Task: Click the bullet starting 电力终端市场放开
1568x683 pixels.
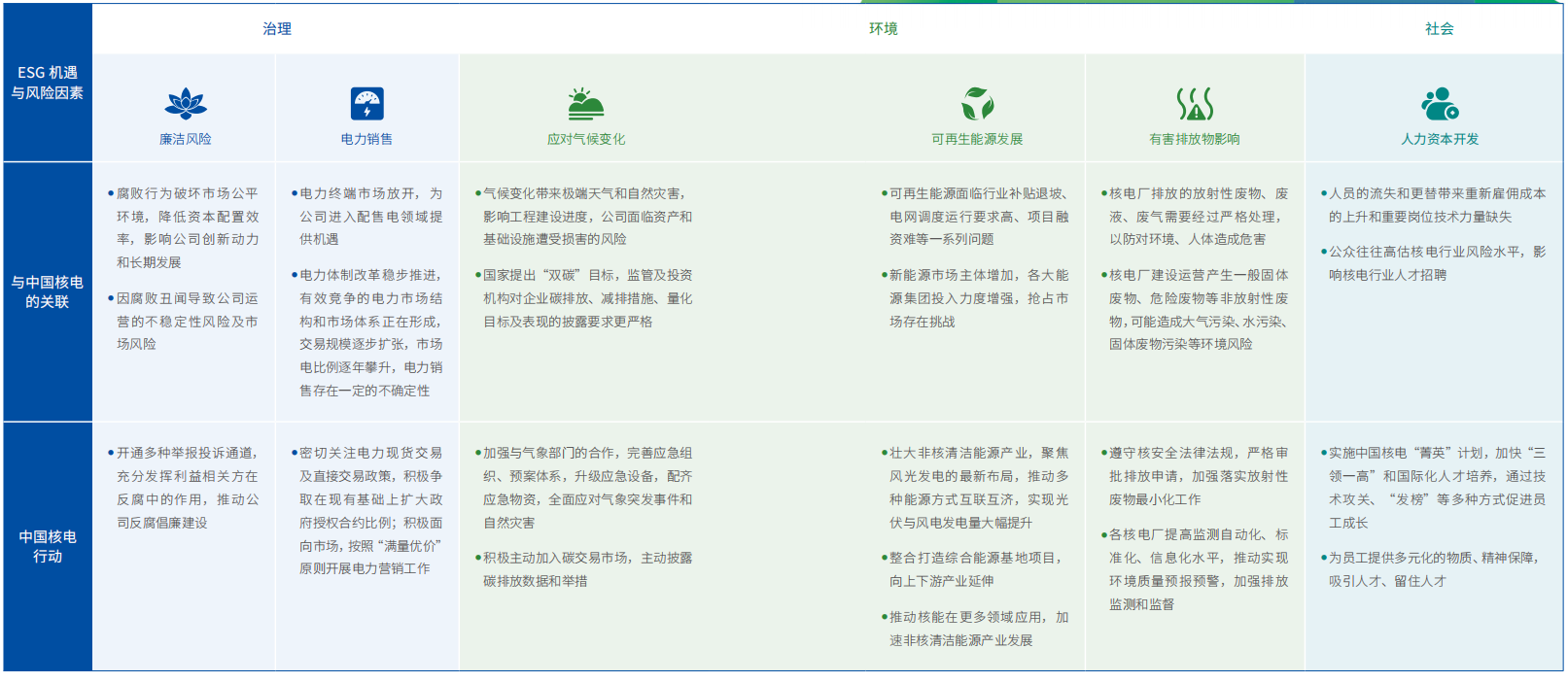Action: coord(367,216)
